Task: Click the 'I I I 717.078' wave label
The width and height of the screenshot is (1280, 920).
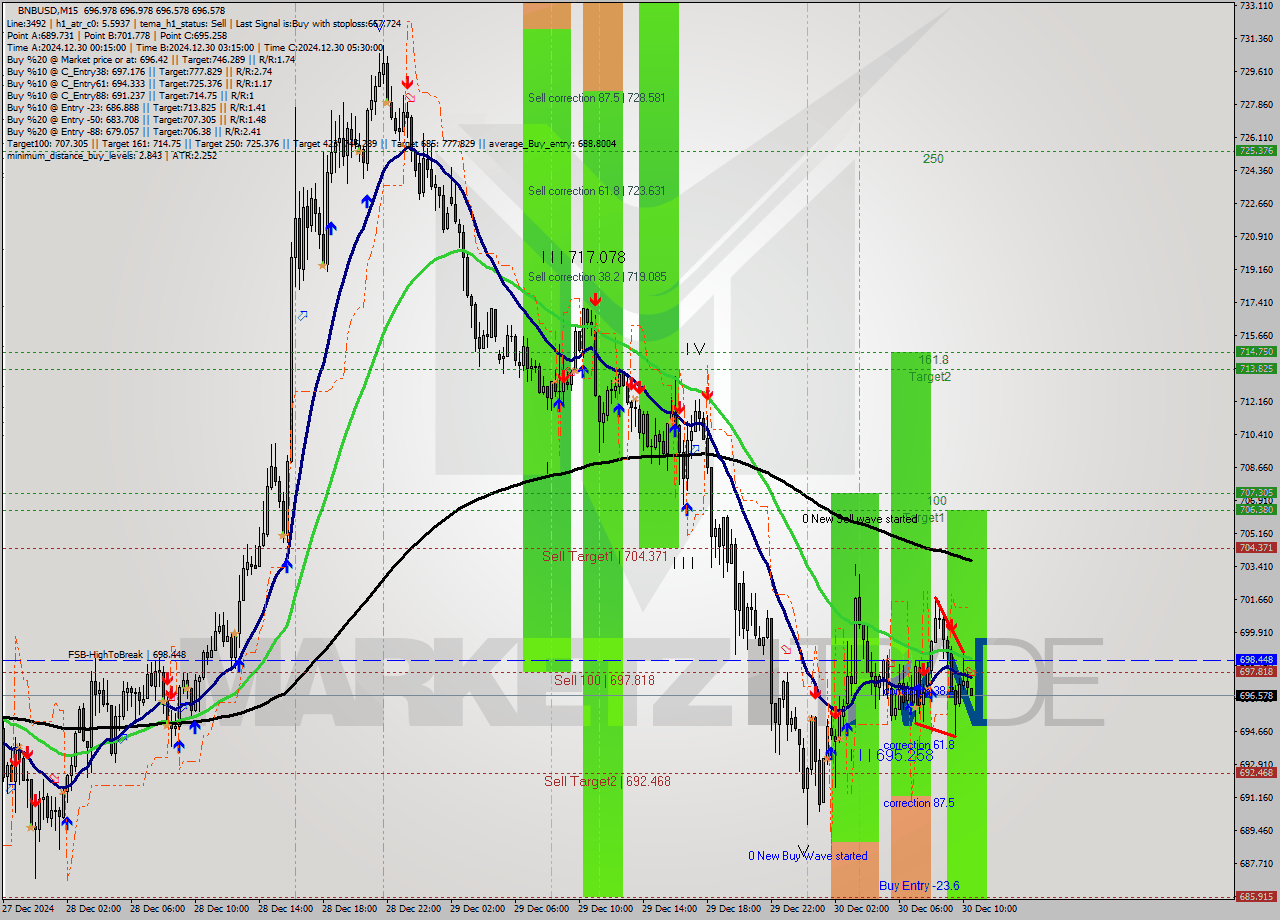Action: coord(583,258)
